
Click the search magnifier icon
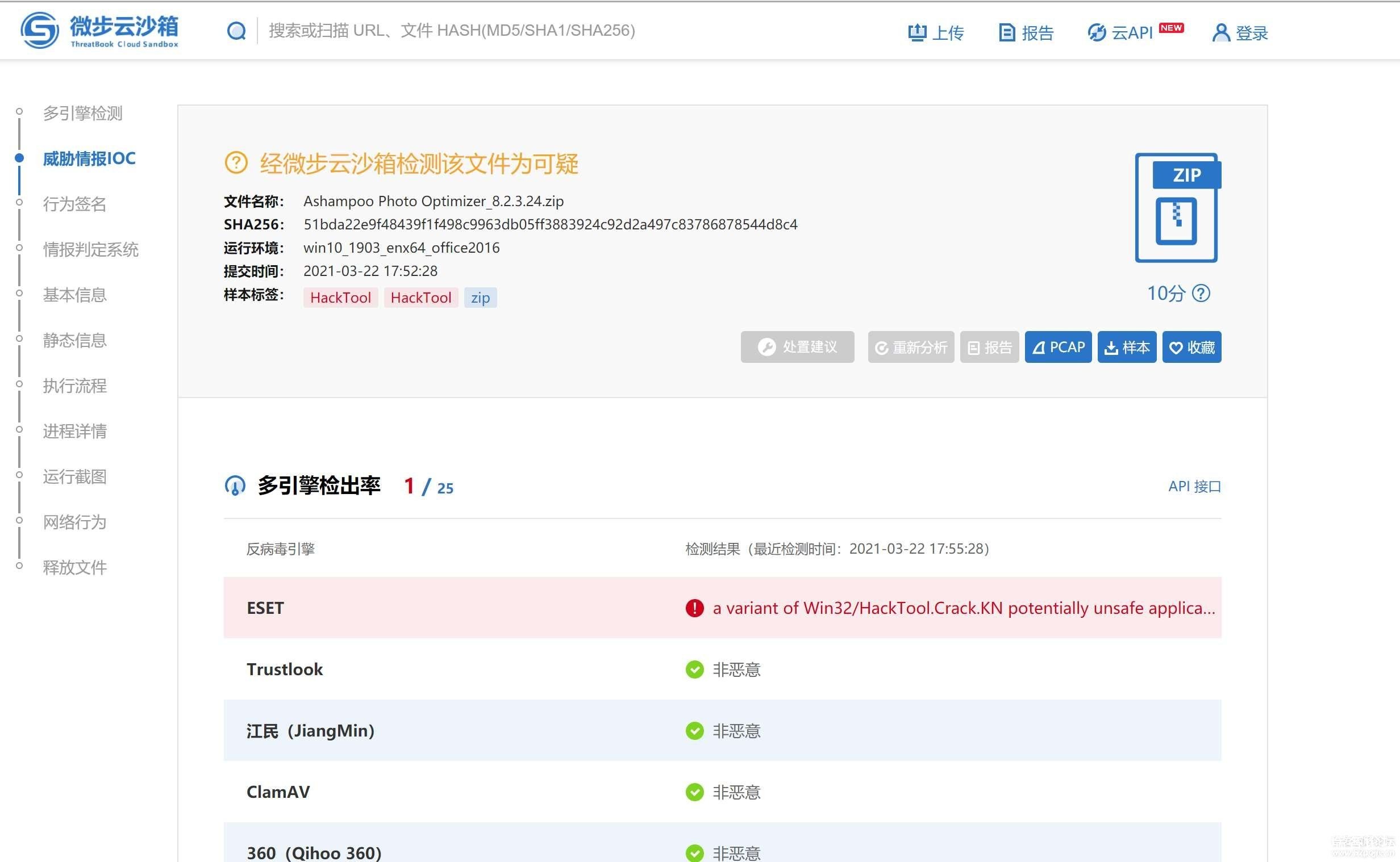236,31
